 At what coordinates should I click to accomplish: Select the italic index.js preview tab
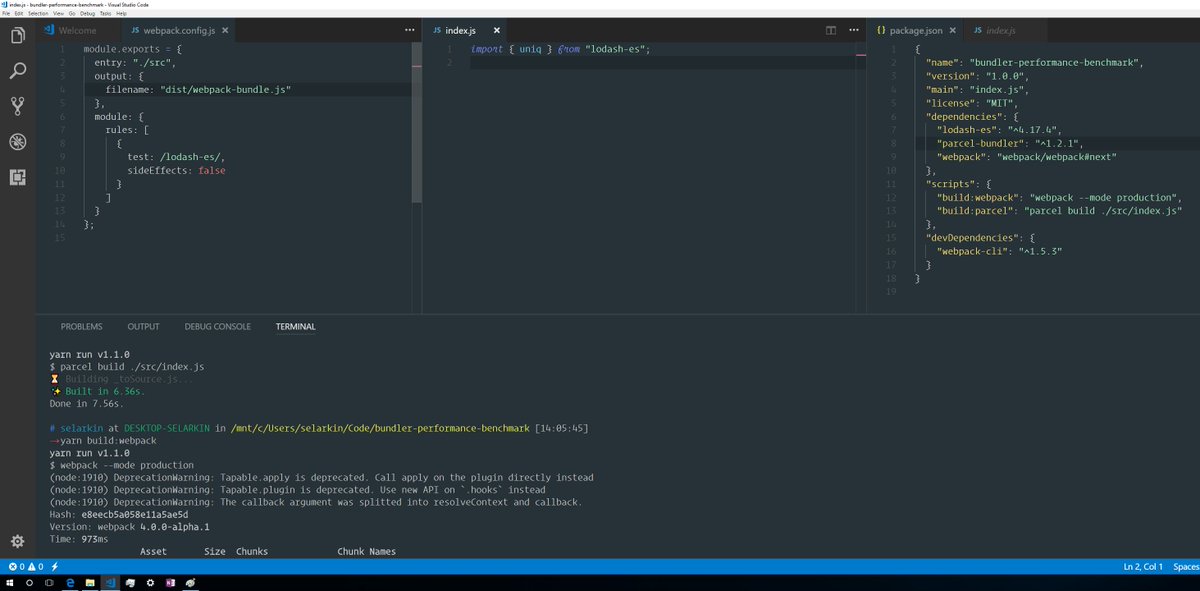click(x=1000, y=31)
